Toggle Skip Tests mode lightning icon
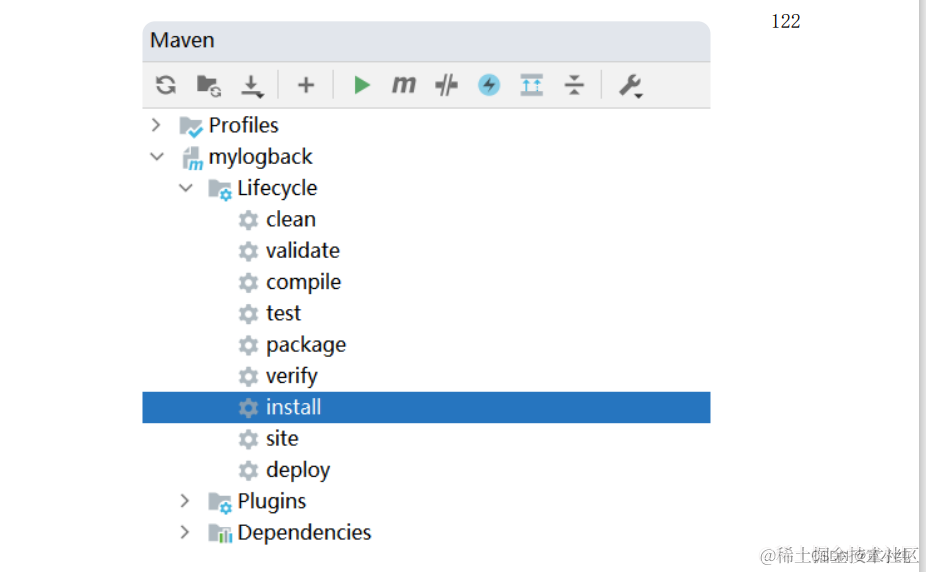The height and width of the screenshot is (572, 926). point(489,85)
